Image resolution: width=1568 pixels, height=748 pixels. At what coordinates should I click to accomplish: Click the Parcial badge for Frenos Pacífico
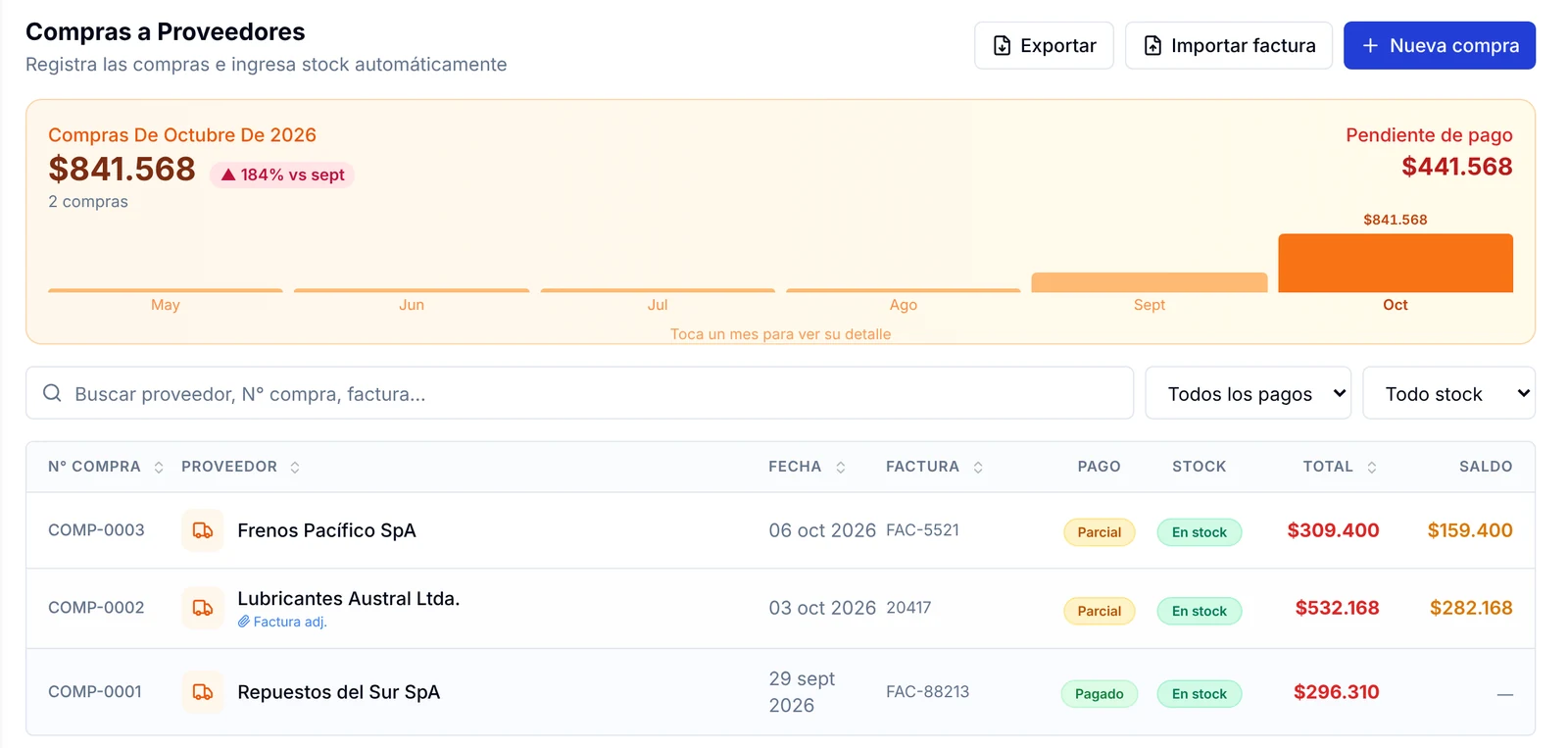[1100, 532]
